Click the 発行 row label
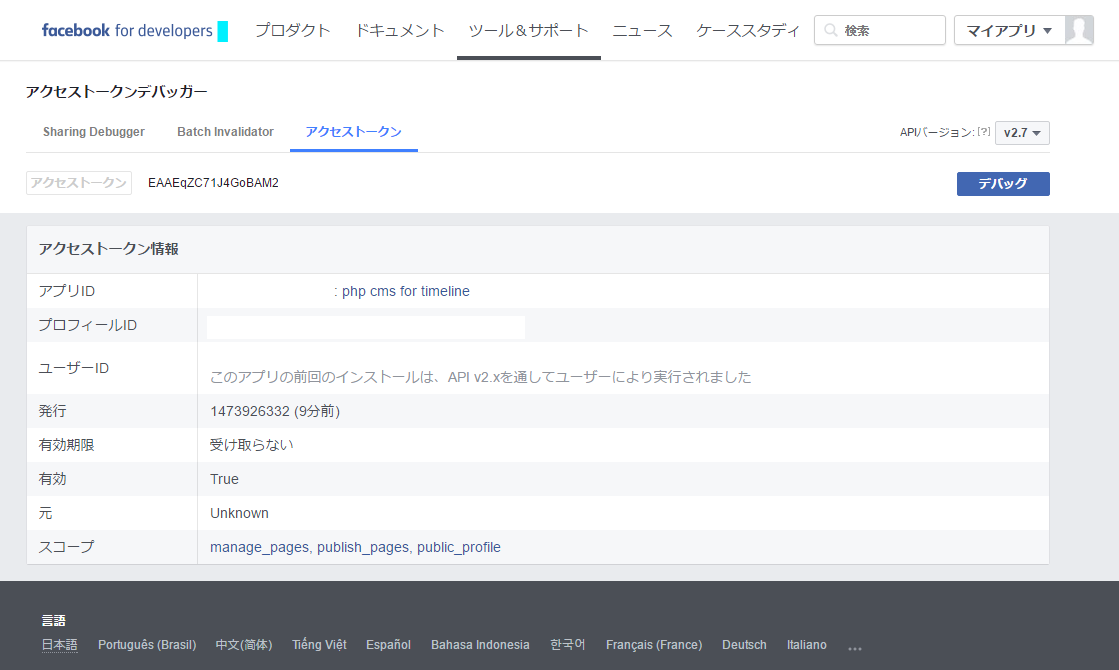The image size is (1119, 670). 52,411
